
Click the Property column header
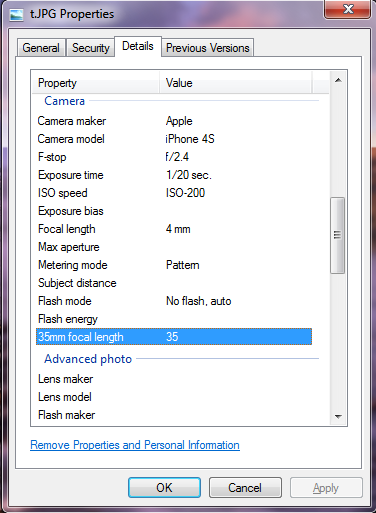(96, 83)
